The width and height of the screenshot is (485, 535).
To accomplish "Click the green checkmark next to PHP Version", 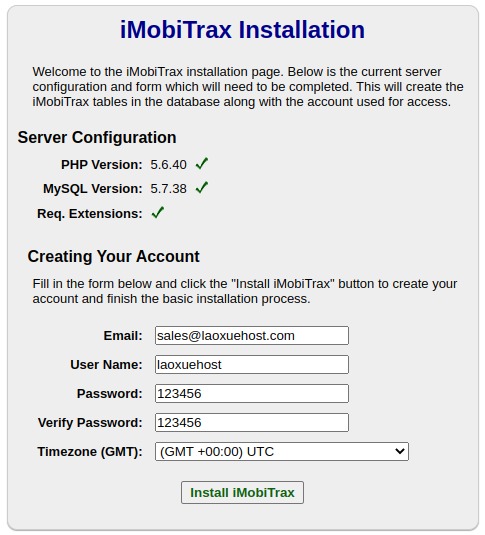I will click(x=202, y=164).
